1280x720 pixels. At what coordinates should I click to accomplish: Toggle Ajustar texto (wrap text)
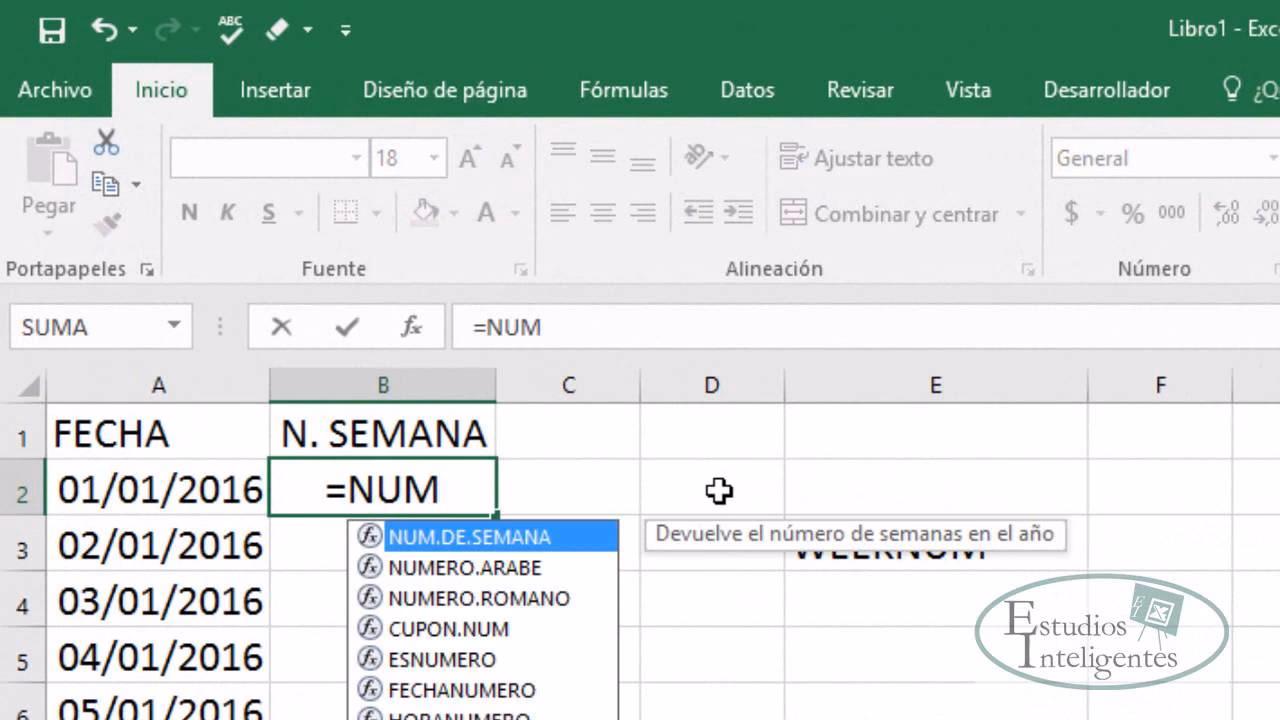click(856, 158)
